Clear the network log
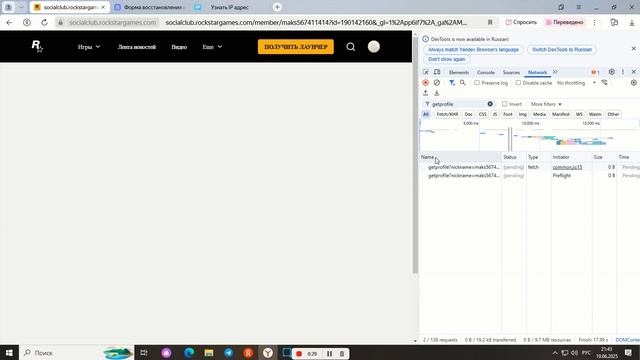Image resolution: width=640 pixels, height=360 pixels. [436, 83]
